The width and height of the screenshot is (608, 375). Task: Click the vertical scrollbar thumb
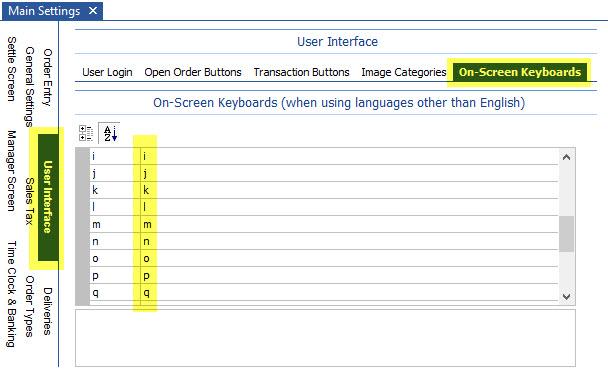pyautogui.click(x=566, y=234)
